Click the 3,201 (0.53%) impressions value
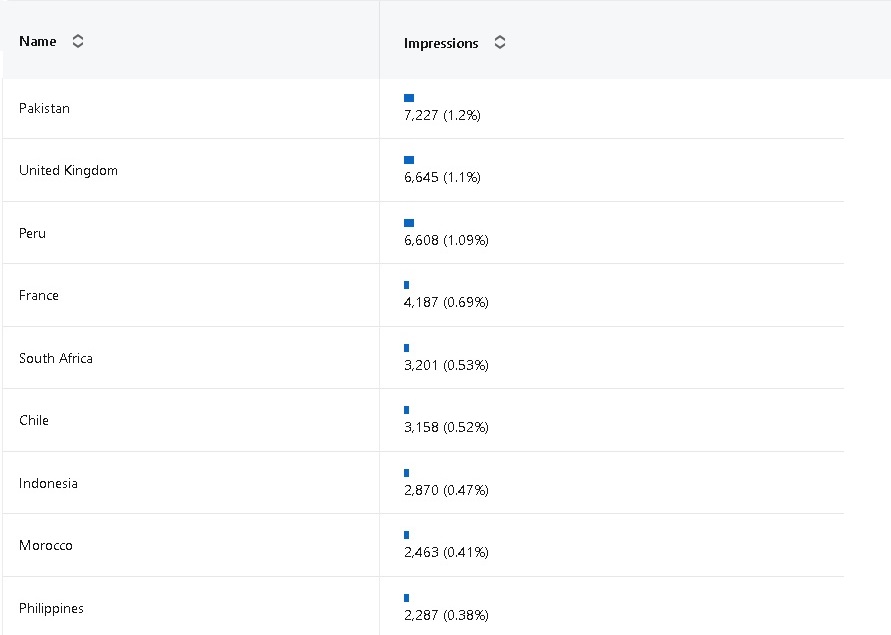Image resolution: width=891 pixels, height=635 pixels. (446, 365)
